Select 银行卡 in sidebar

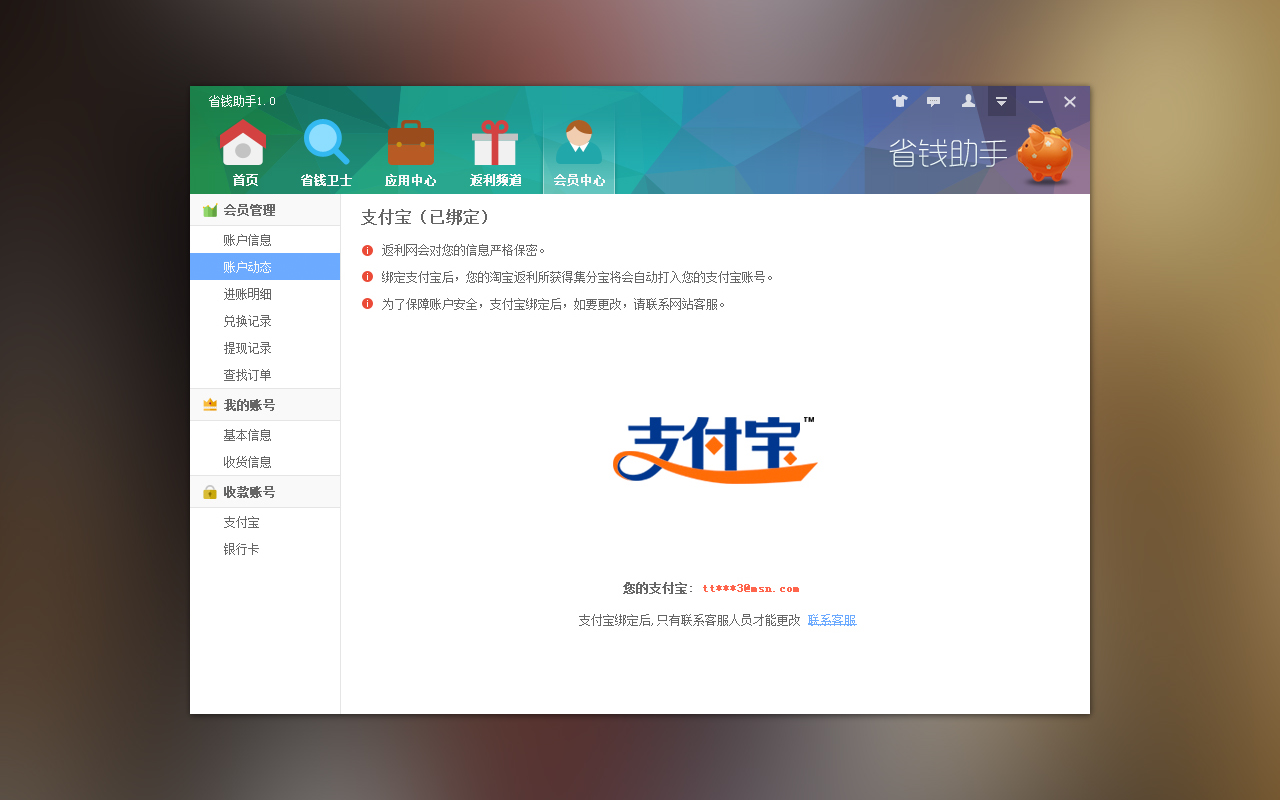265,549
